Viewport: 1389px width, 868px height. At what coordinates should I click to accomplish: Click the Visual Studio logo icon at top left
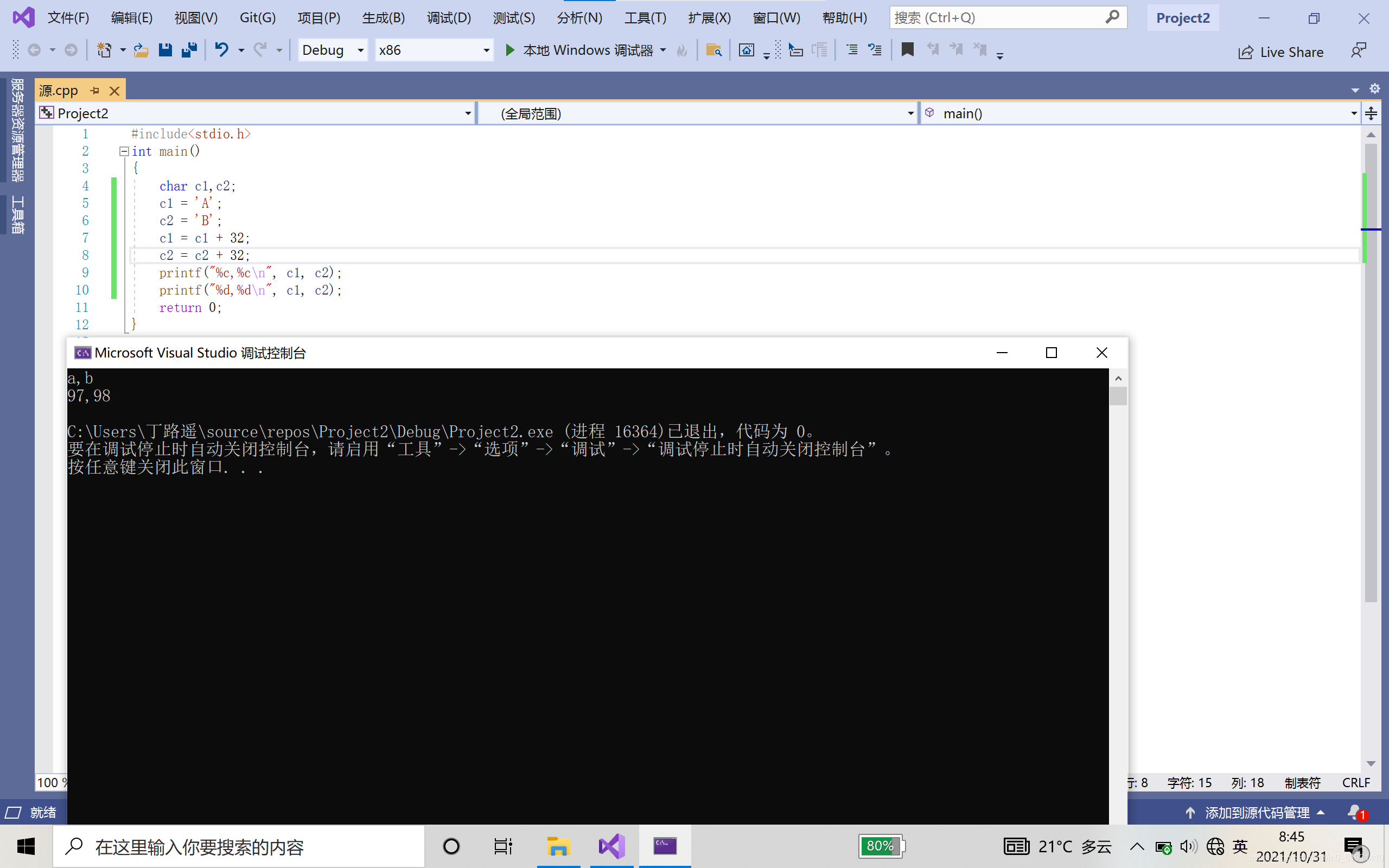click(x=23, y=18)
